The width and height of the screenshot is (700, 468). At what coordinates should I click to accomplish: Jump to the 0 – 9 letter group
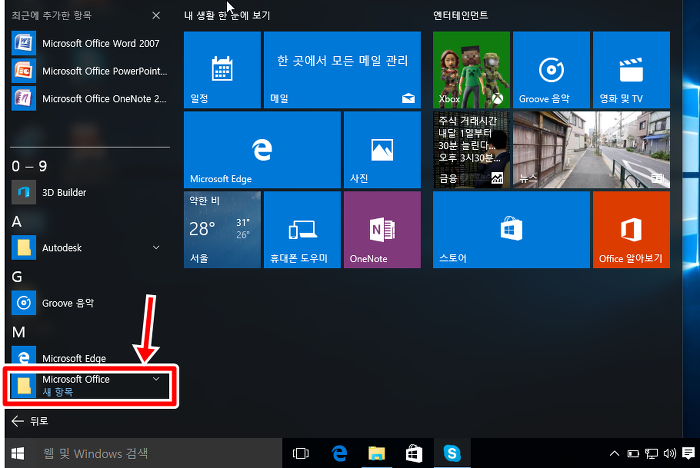click(29, 166)
